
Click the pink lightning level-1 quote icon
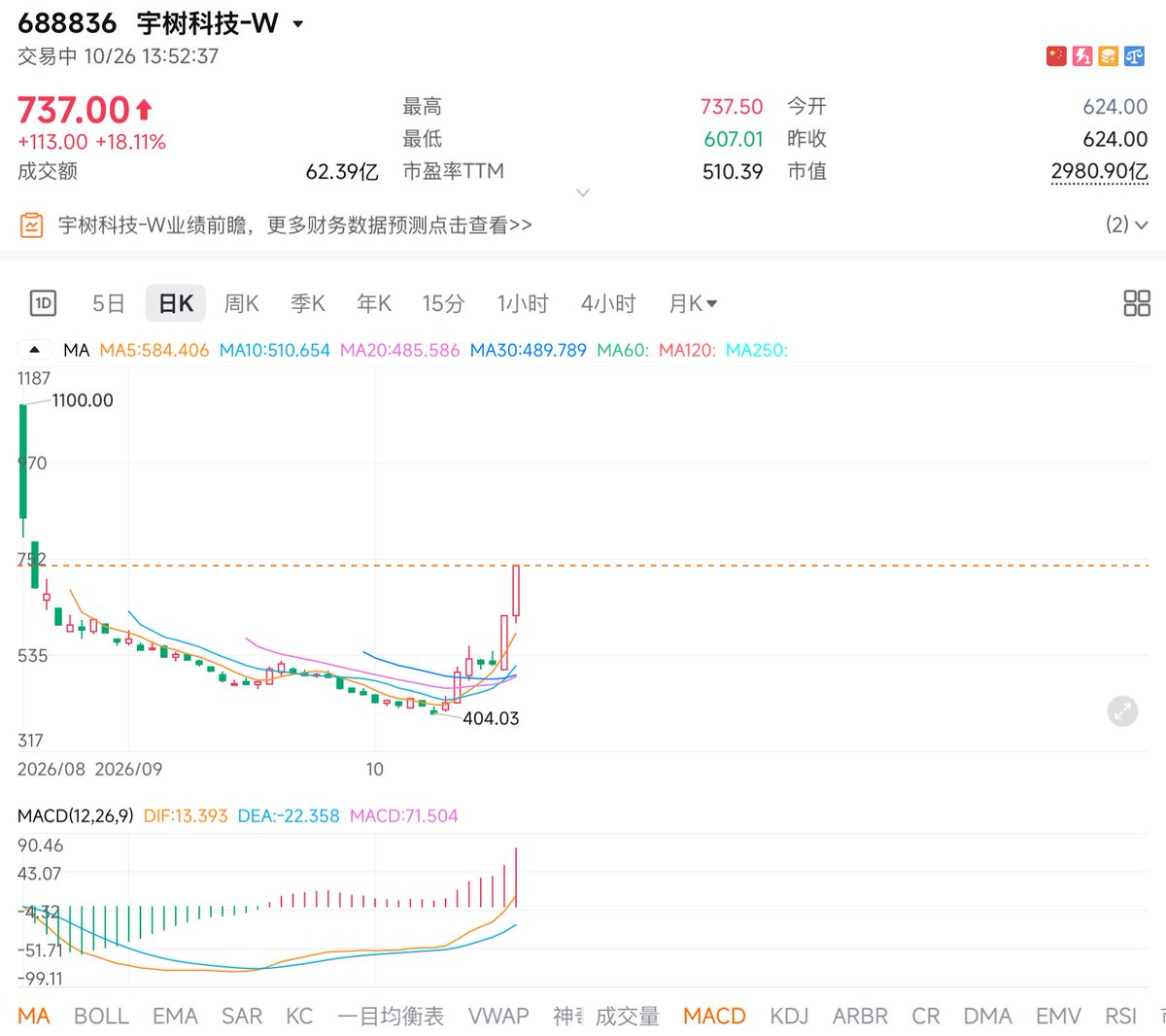(1082, 56)
